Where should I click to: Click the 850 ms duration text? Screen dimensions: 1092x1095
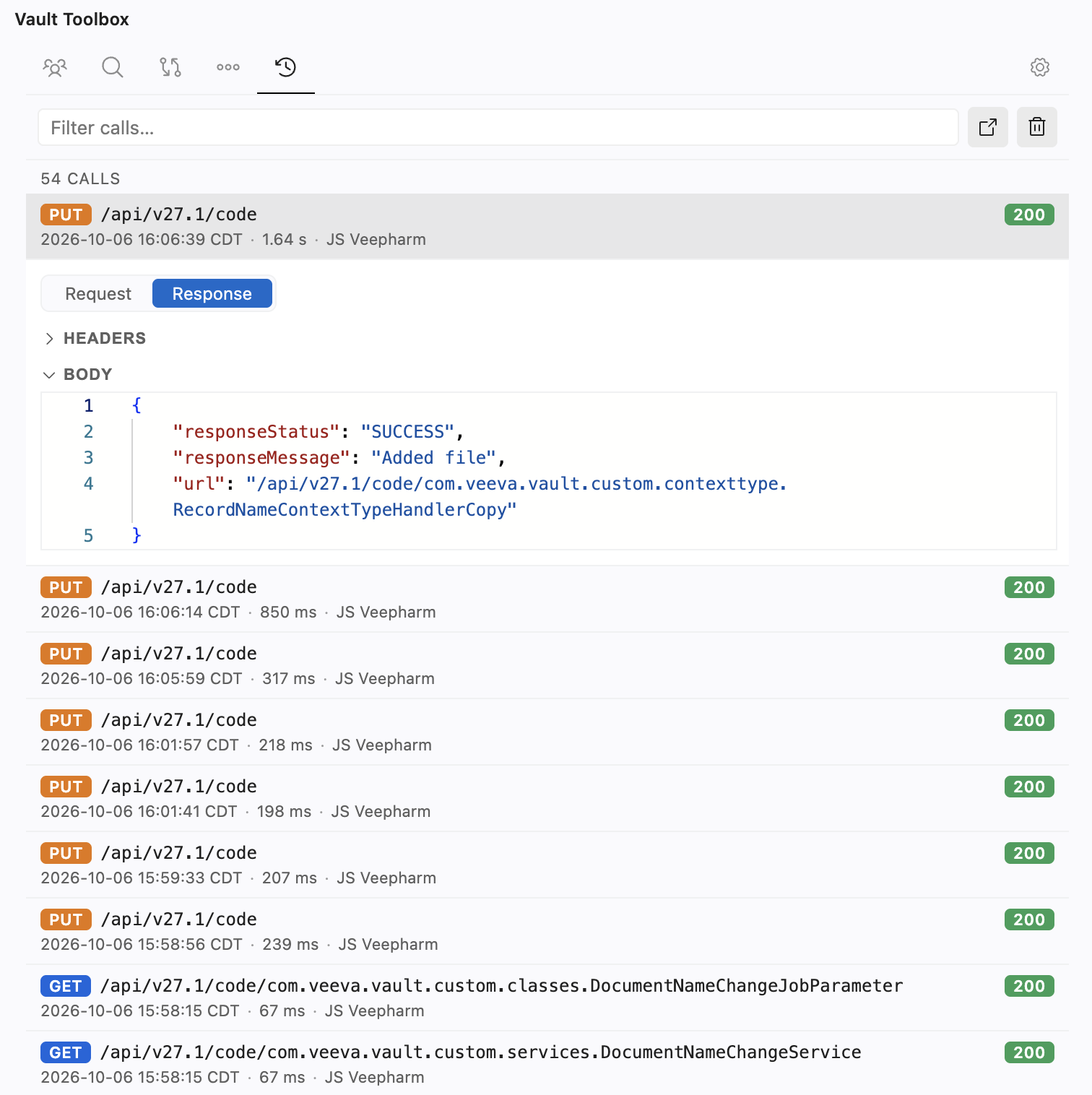(x=288, y=613)
